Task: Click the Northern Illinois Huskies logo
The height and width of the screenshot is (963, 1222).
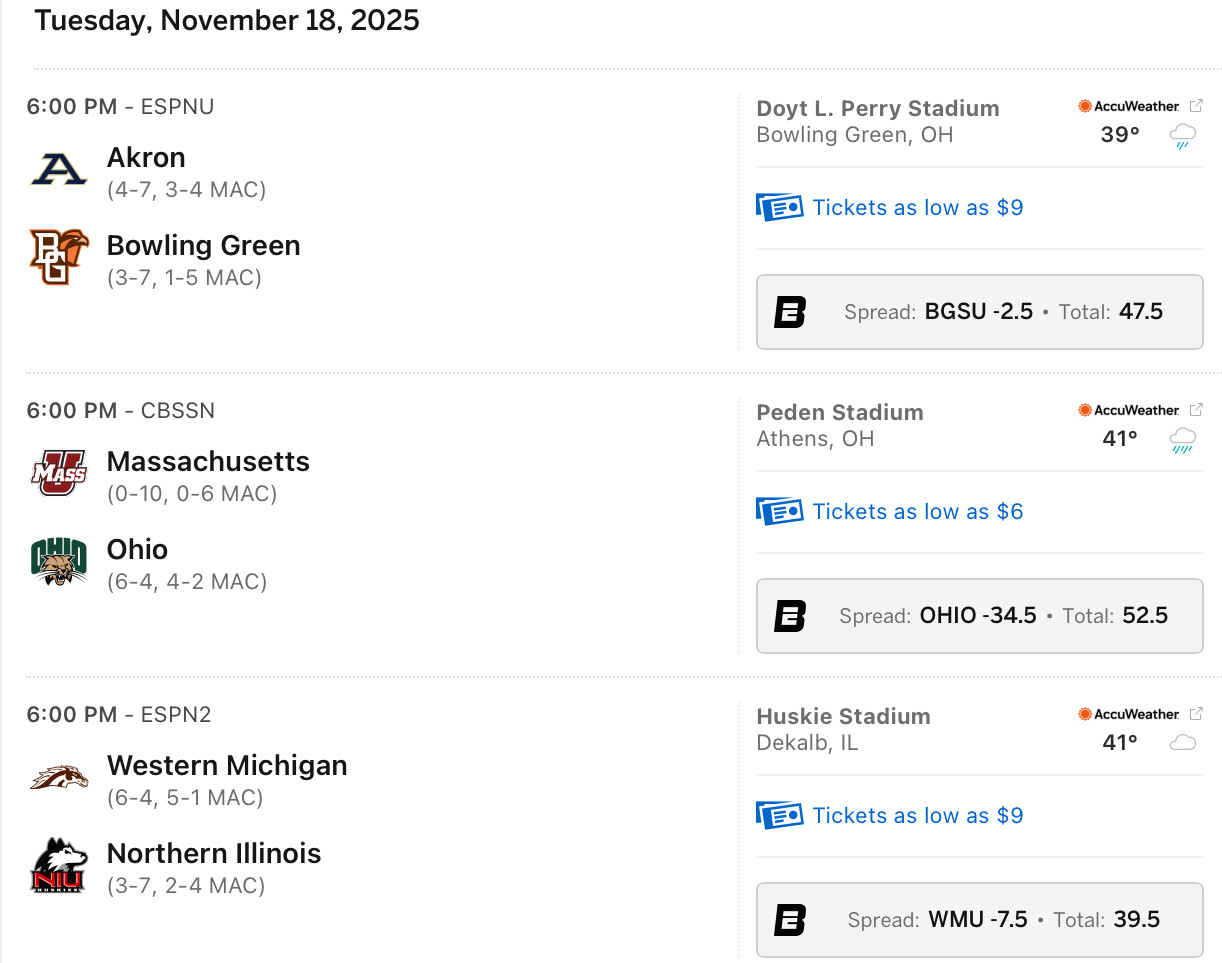Action: coord(59,865)
